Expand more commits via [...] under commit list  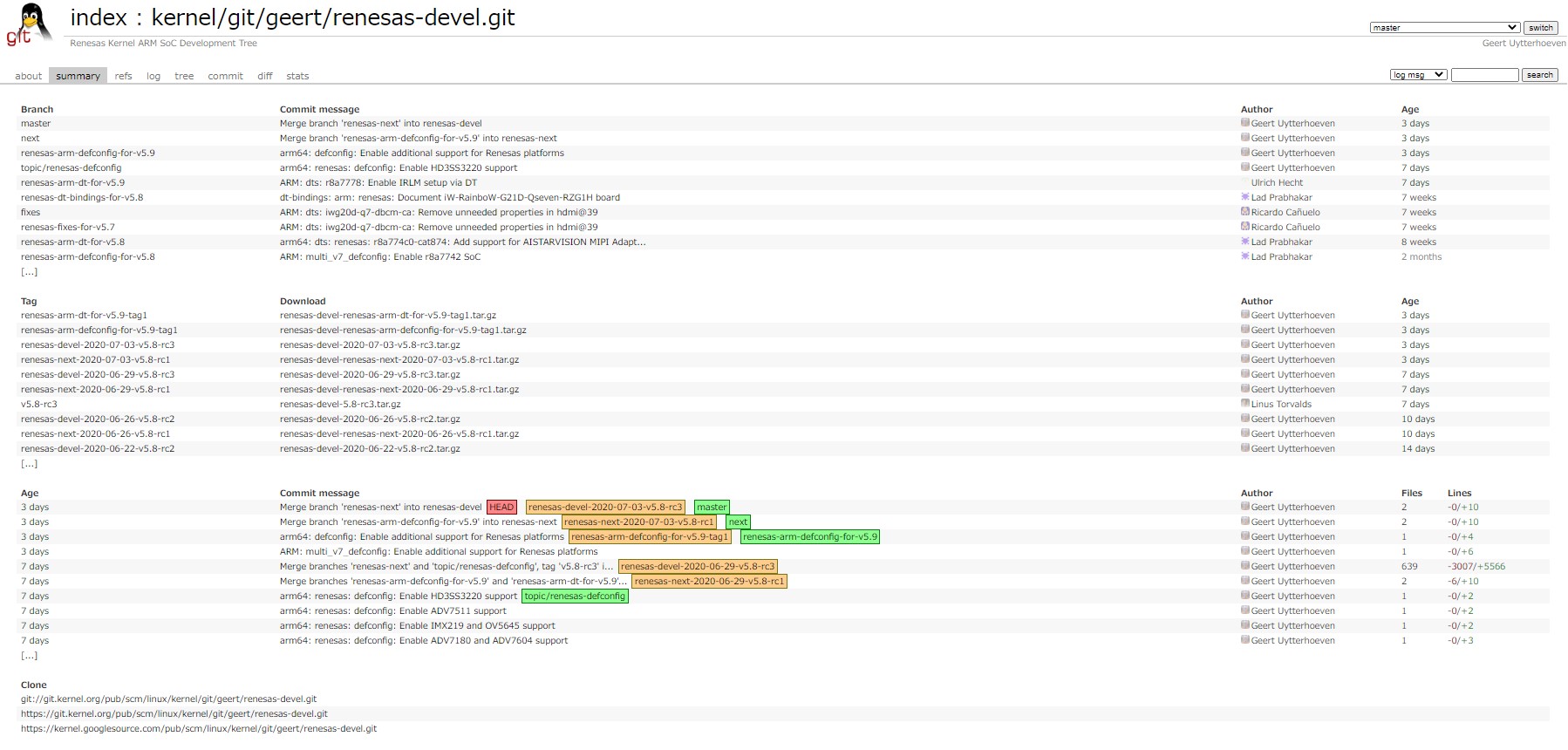30,656
